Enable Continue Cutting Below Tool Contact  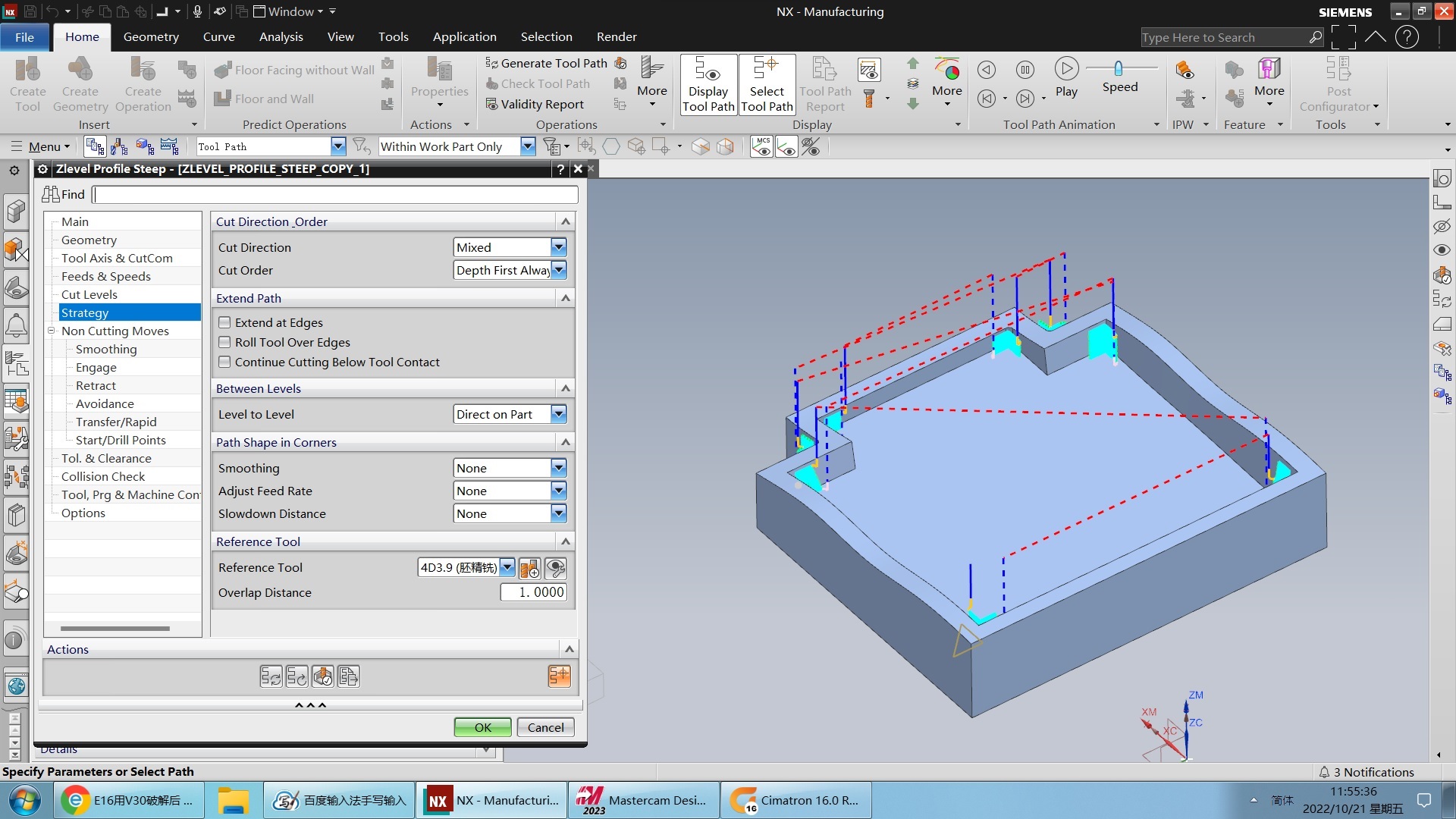(224, 362)
